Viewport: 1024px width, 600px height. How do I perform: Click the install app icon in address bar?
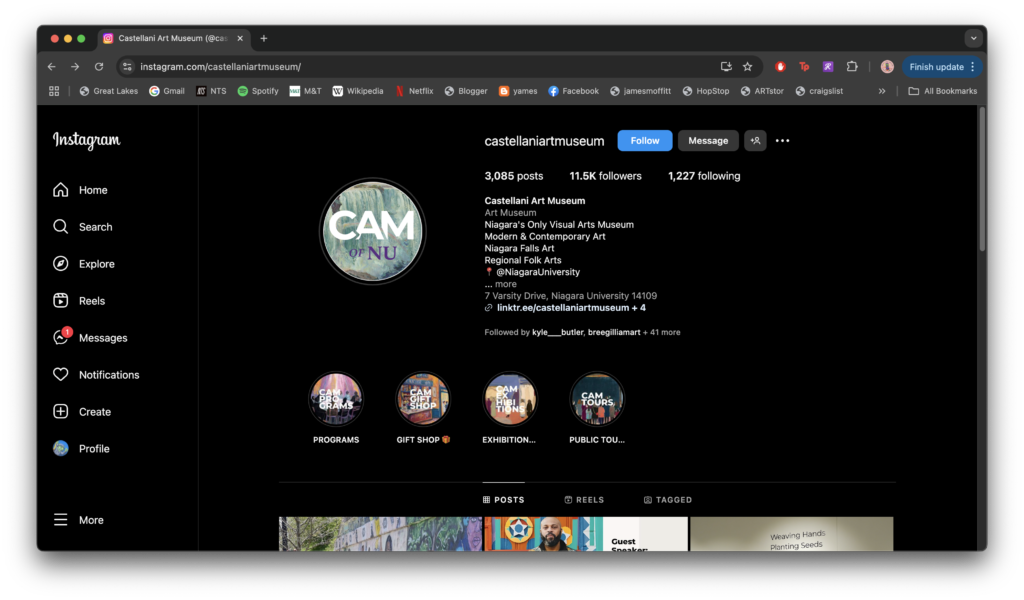(x=726, y=67)
